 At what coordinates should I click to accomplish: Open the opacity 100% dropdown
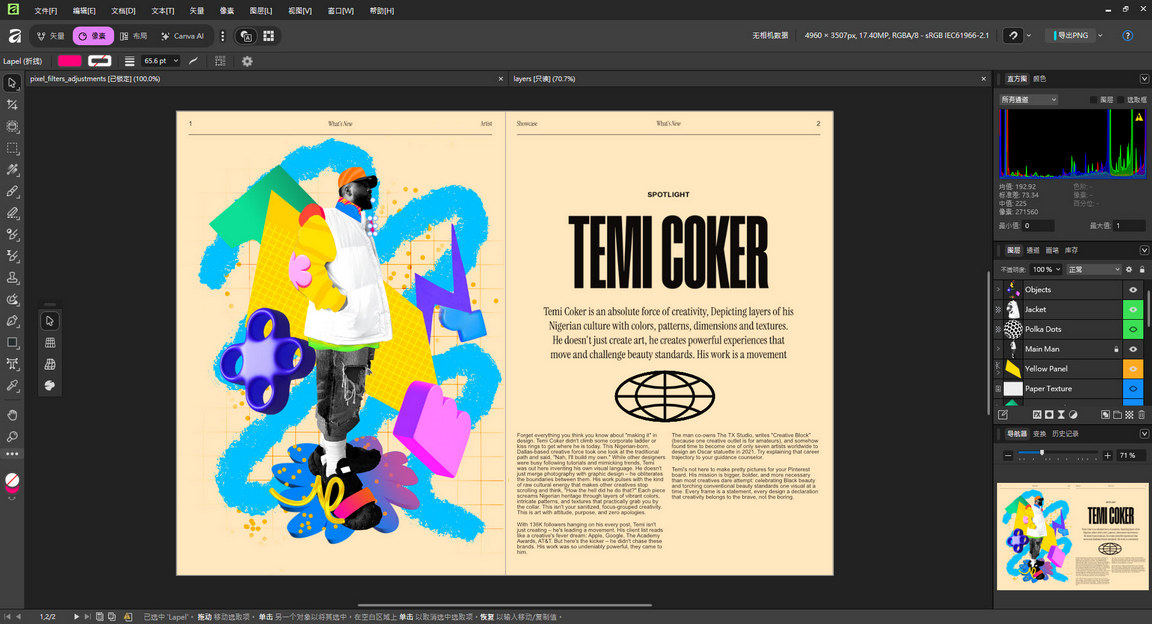point(1046,268)
